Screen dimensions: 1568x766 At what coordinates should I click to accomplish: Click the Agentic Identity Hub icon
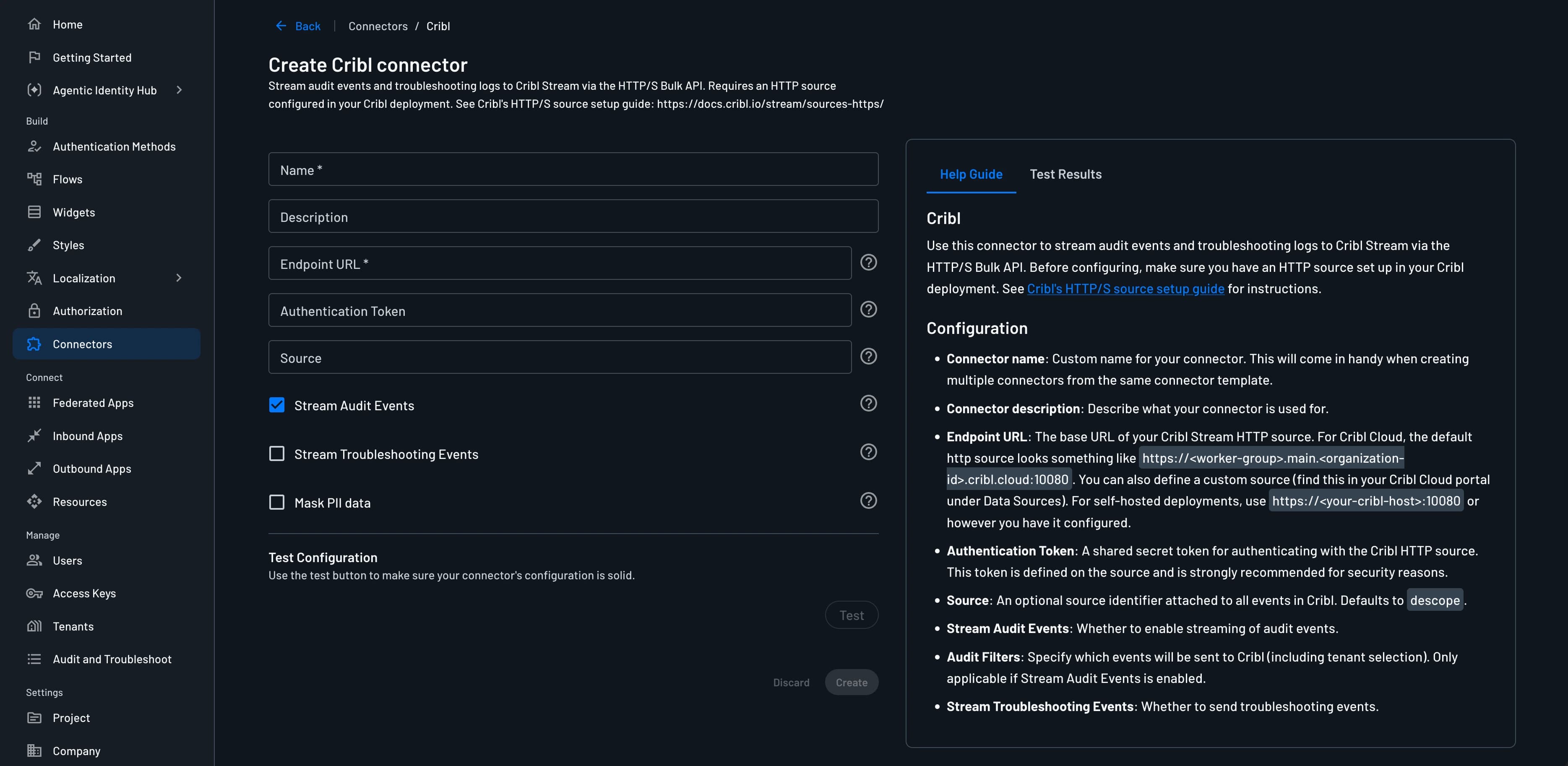pos(34,90)
